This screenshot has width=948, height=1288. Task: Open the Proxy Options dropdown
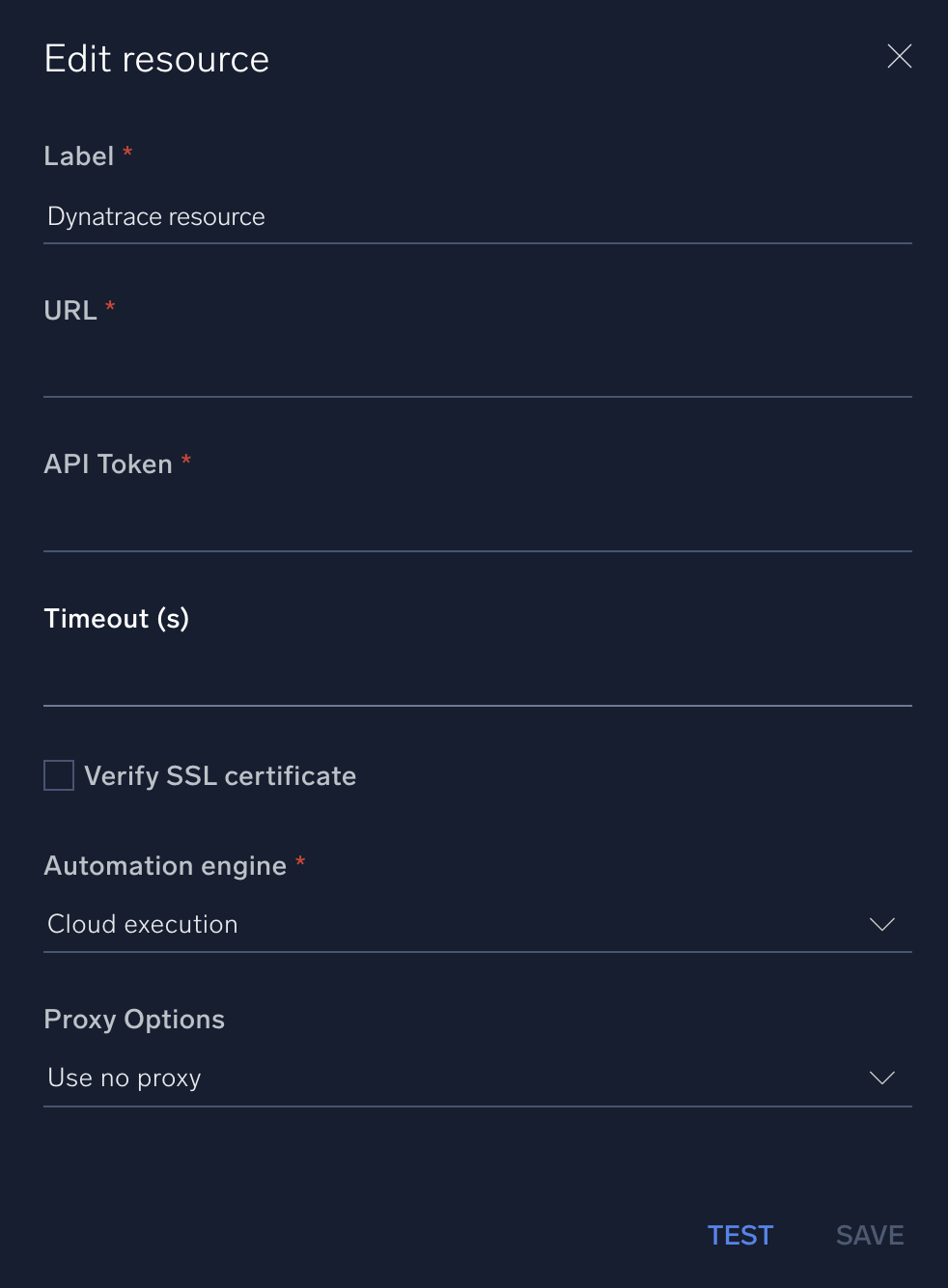coord(477,1078)
